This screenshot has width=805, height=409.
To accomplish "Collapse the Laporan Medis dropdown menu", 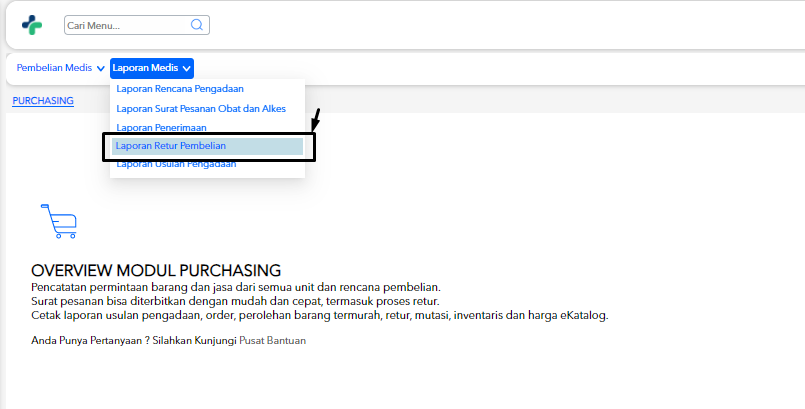I will pyautogui.click(x=152, y=68).
